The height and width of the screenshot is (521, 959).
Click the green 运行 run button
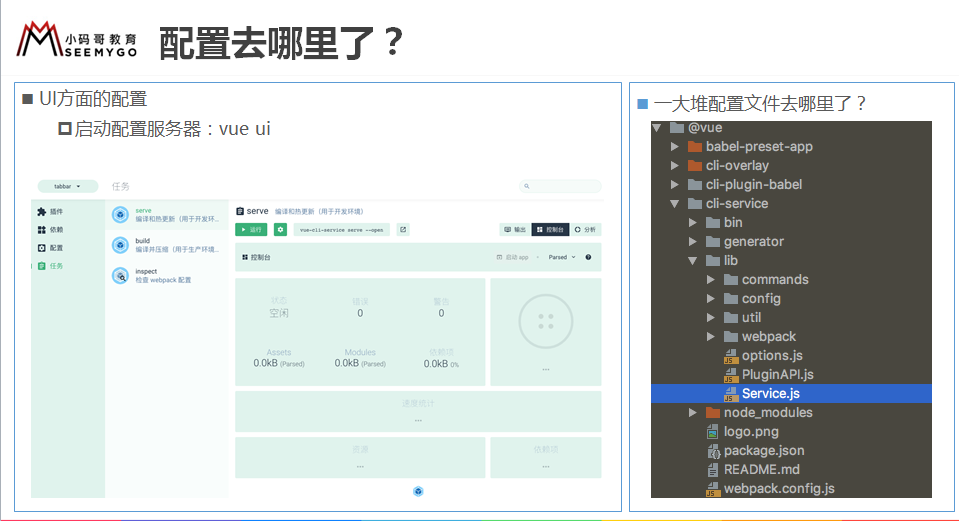(251, 230)
